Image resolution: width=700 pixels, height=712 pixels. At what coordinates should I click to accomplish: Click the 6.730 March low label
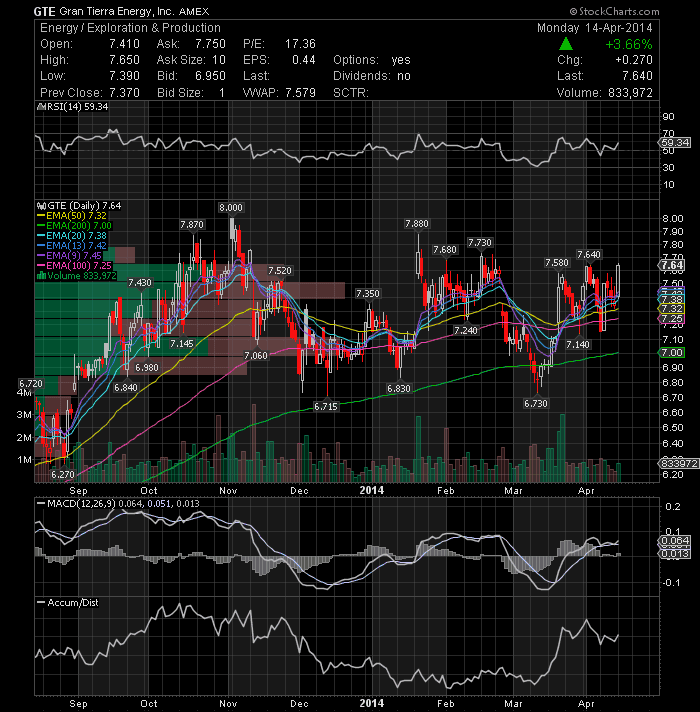click(x=536, y=403)
